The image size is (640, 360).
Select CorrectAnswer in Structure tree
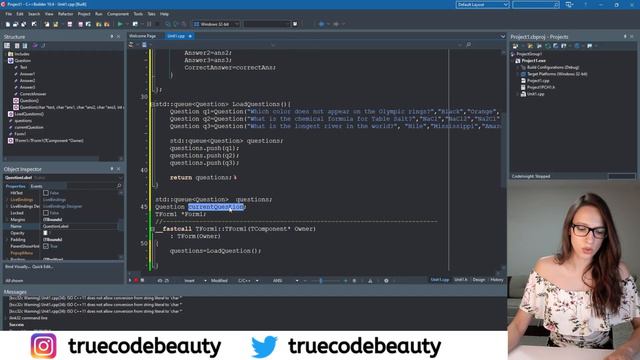33,94
